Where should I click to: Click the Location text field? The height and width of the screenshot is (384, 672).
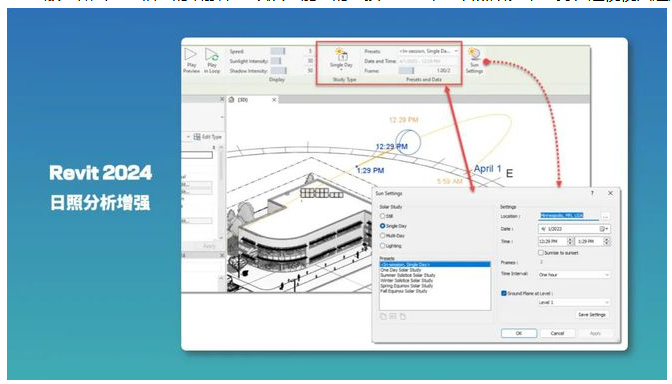pyautogui.click(x=569, y=216)
